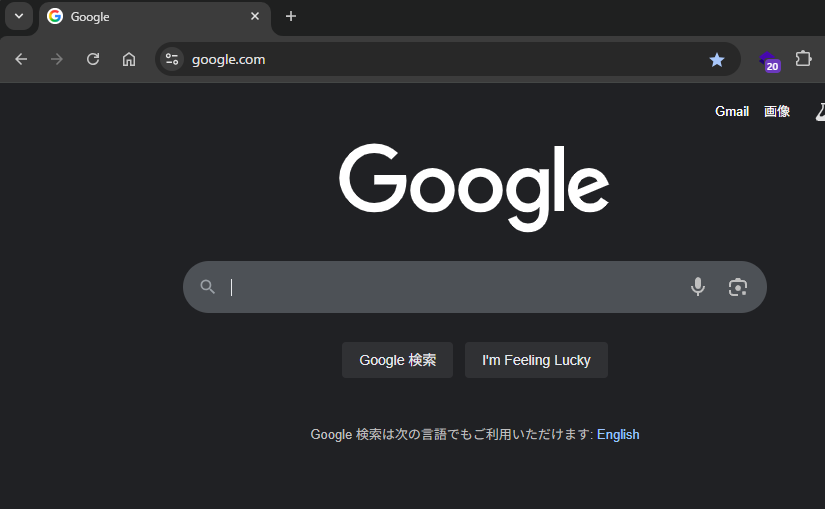Switch language to English link
Viewport: 825px width, 509px height.
[x=618, y=434]
